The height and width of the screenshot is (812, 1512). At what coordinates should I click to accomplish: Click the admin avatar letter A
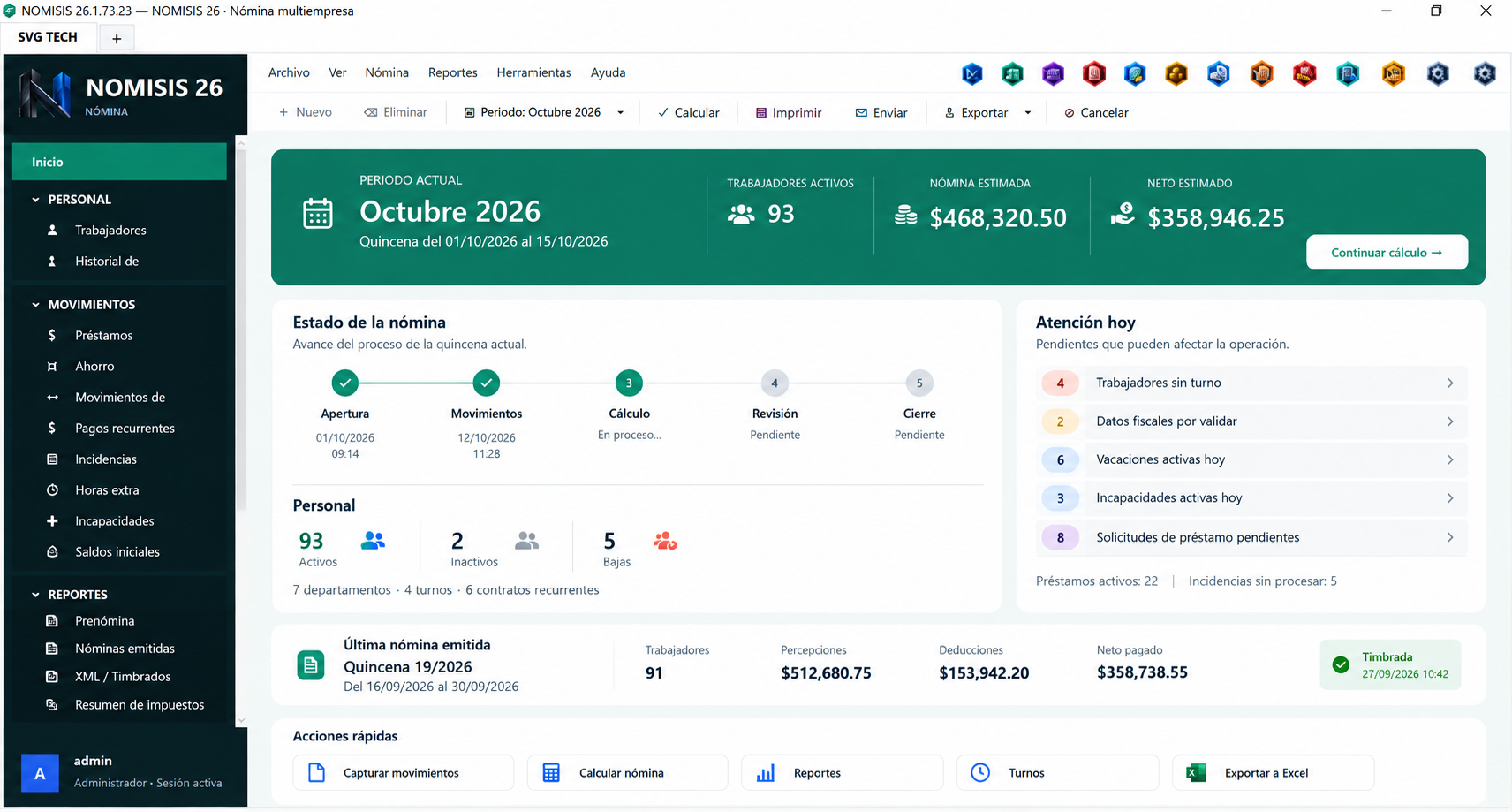(40, 773)
